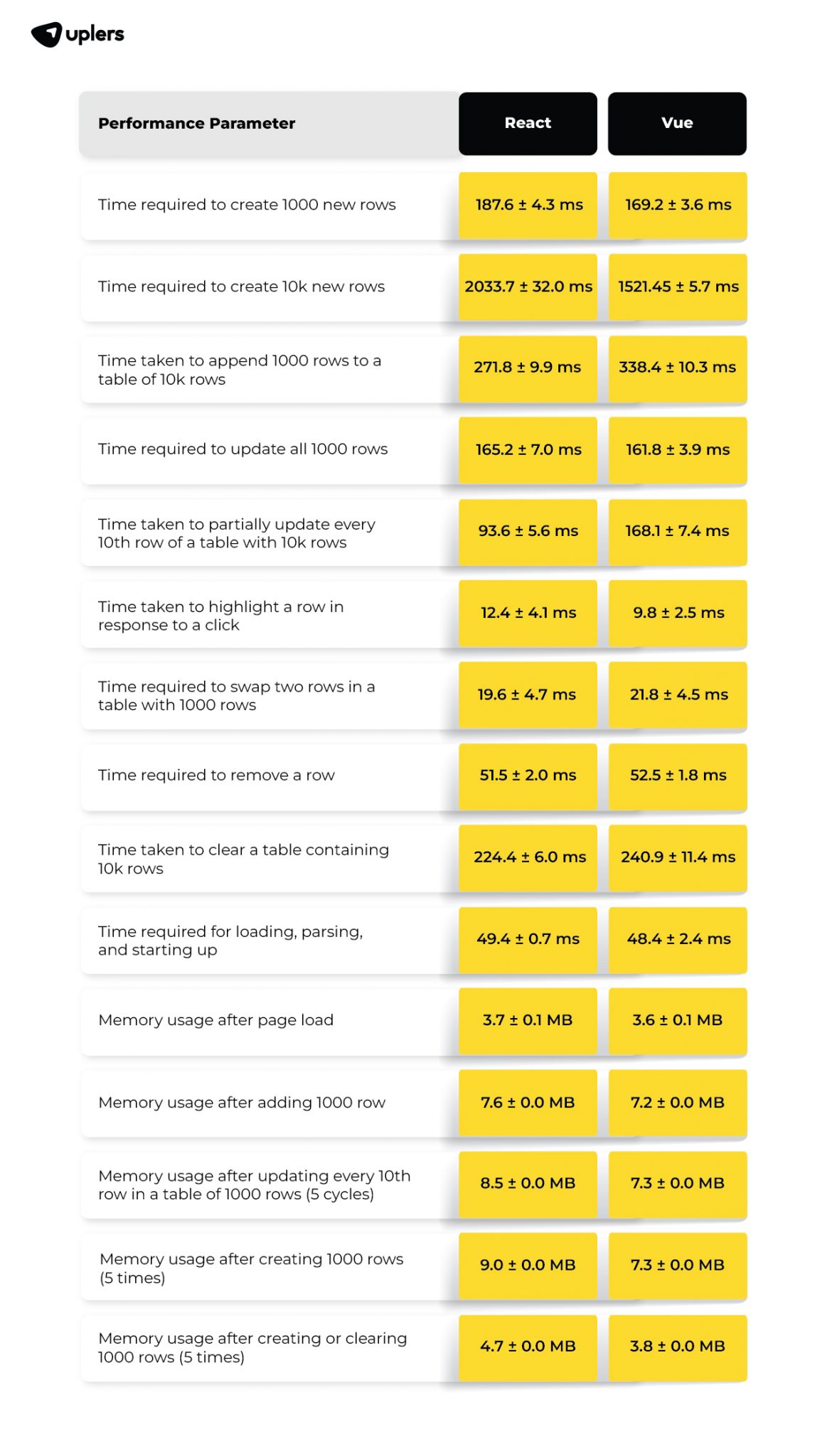832x1456 pixels.
Task: Click React's 187.6 ± 4.3 ms value
Action: [x=528, y=205]
